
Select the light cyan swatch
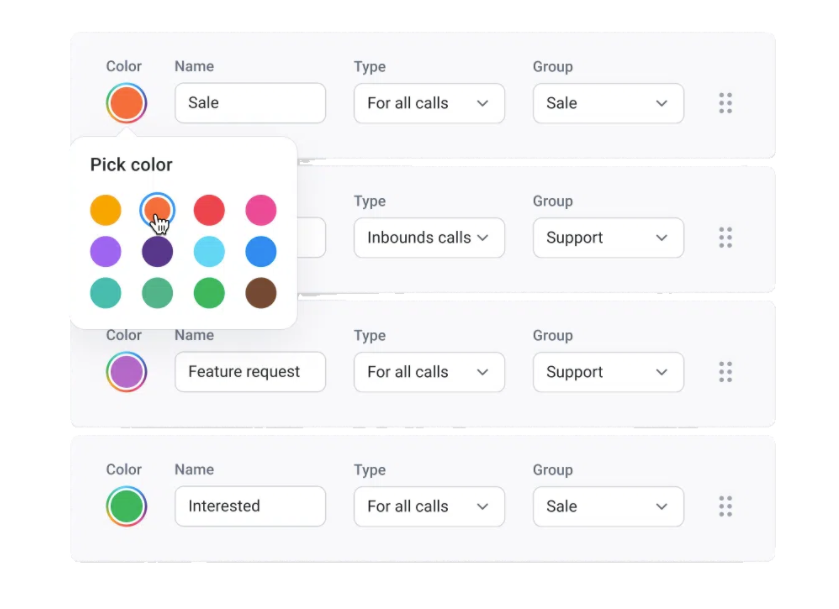pos(209,252)
